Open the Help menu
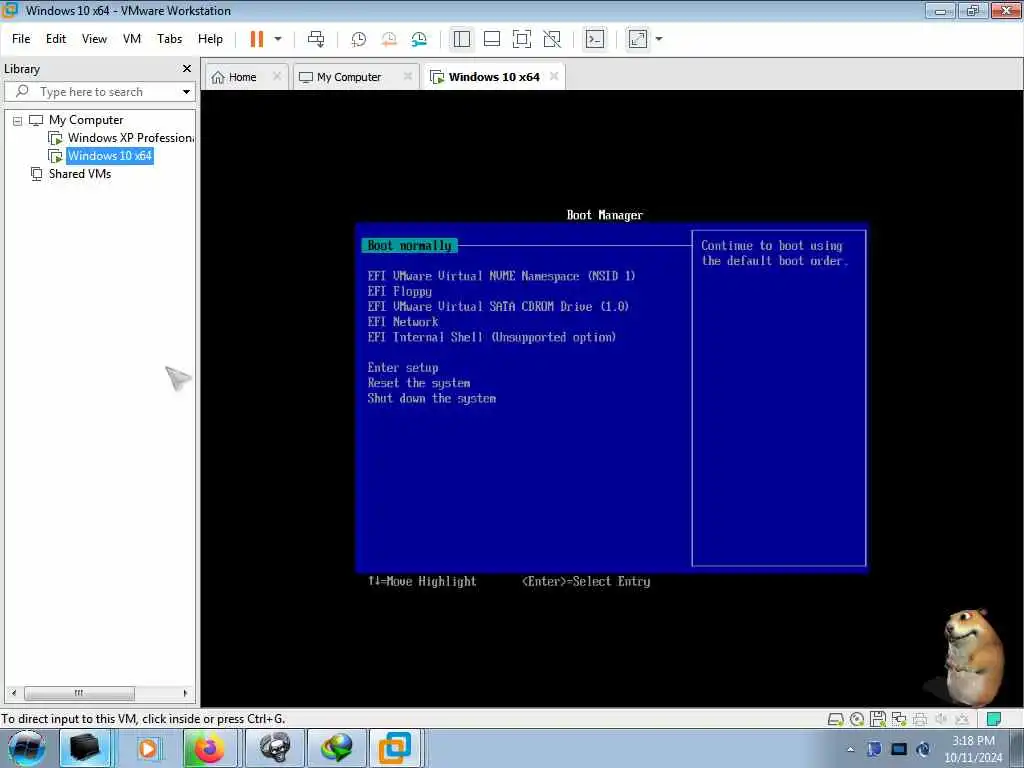 pyautogui.click(x=210, y=39)
